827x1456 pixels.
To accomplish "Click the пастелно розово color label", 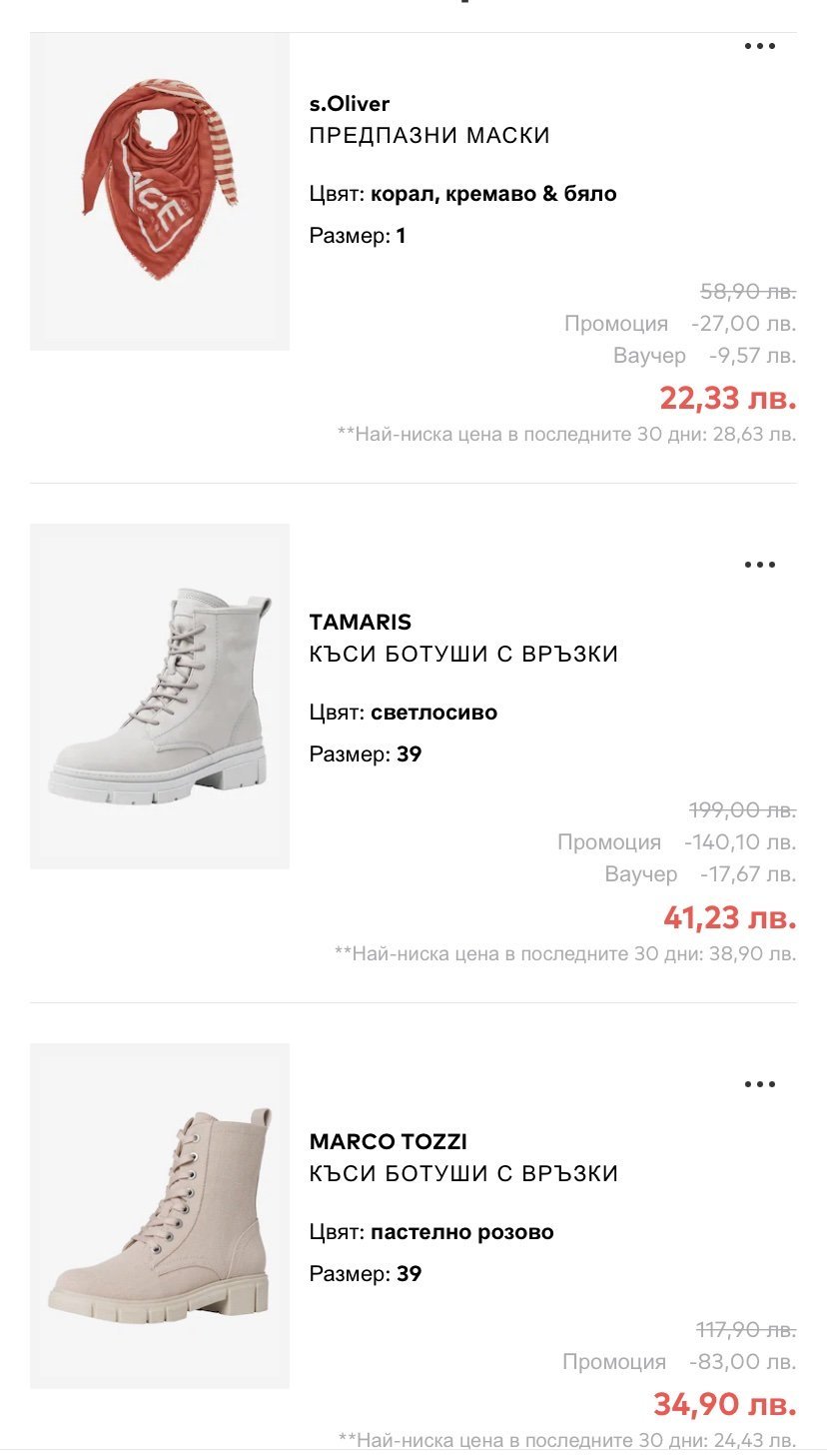I will 461,1232.
